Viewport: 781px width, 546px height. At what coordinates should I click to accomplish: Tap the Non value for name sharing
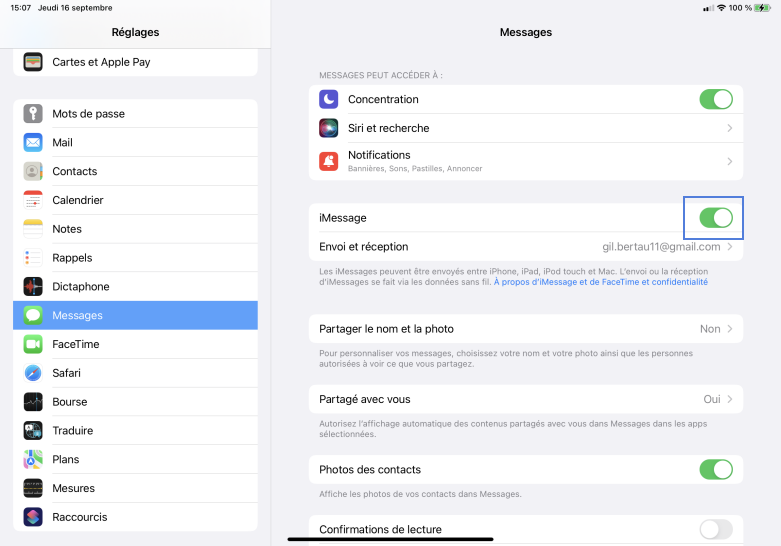click(710, 329)
